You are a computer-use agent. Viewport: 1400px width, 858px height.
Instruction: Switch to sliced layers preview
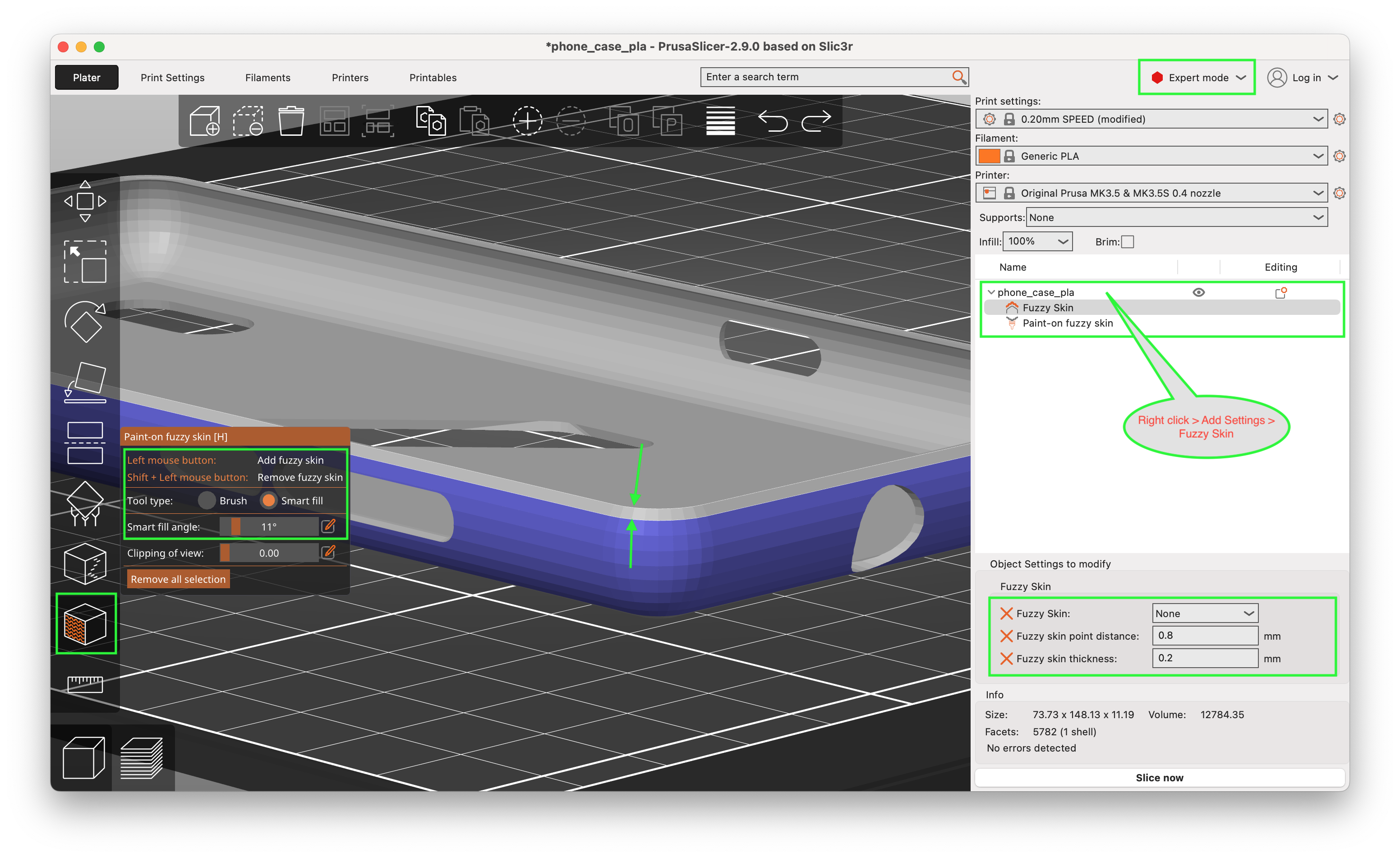[142, 757]
